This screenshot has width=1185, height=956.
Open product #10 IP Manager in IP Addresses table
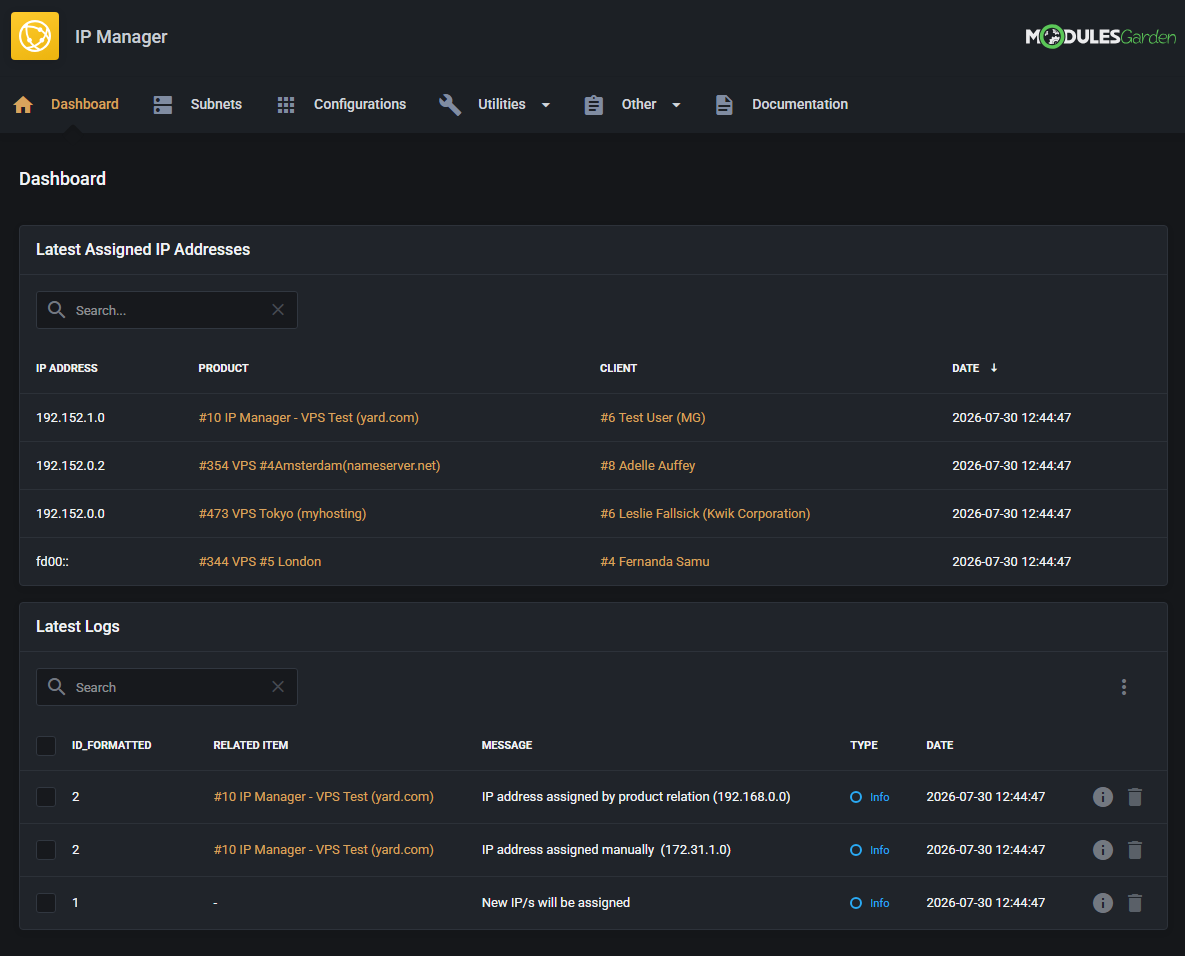[308, 417]
